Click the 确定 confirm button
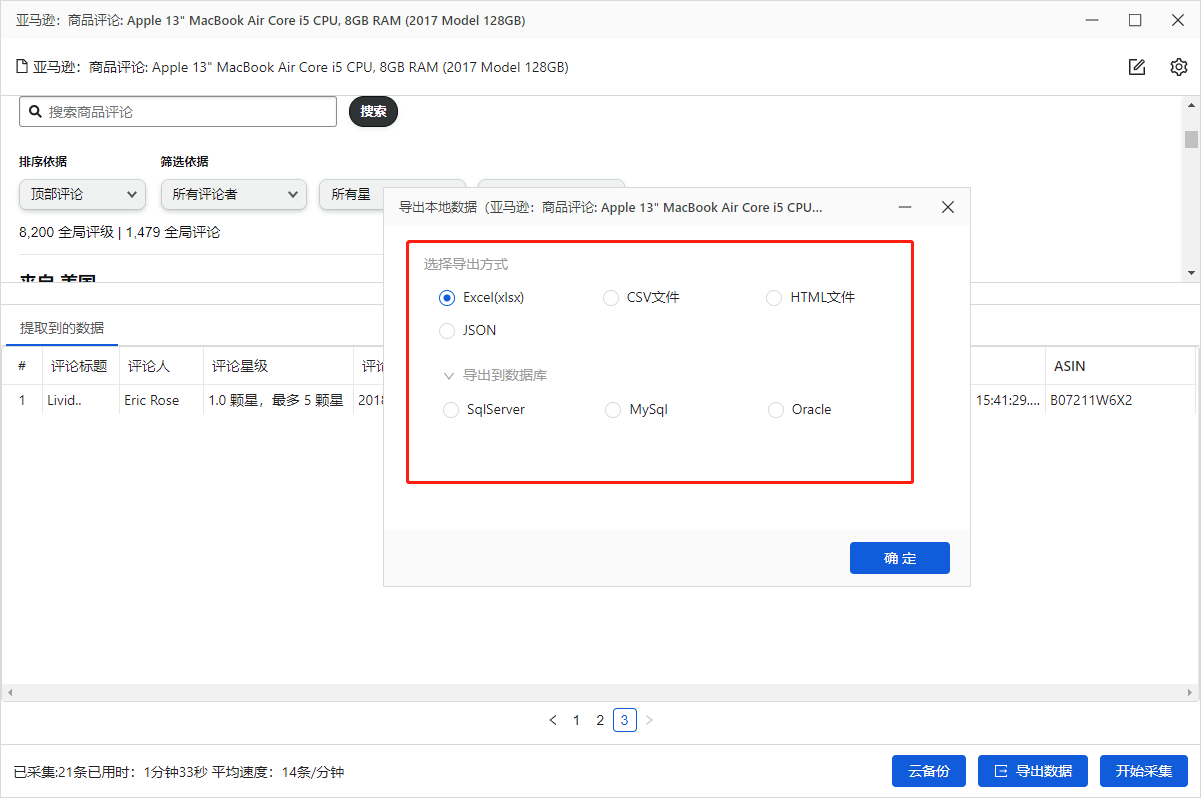The image size is (1201, 798). pos(900,558)
